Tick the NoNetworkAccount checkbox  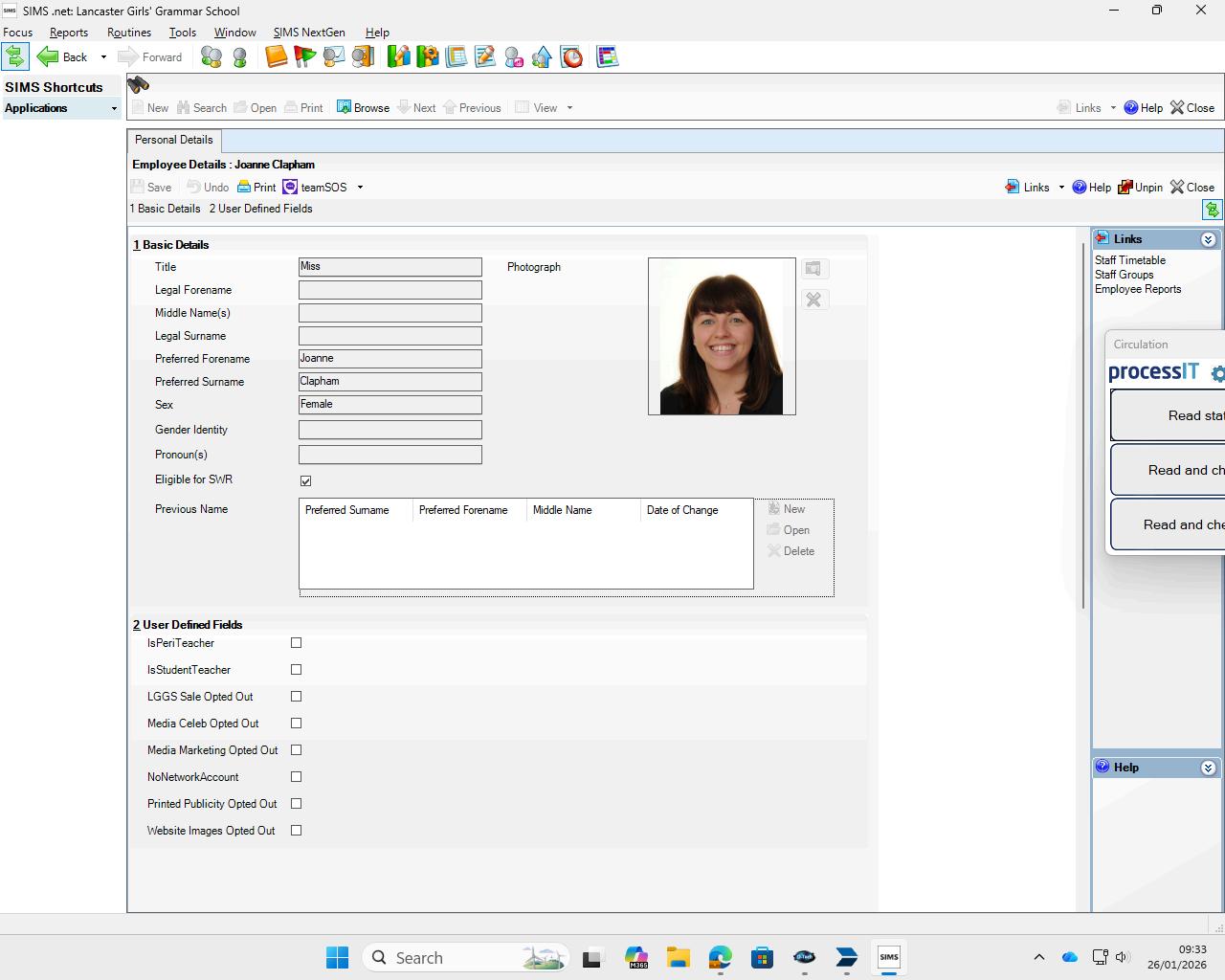tap(296, 777)
